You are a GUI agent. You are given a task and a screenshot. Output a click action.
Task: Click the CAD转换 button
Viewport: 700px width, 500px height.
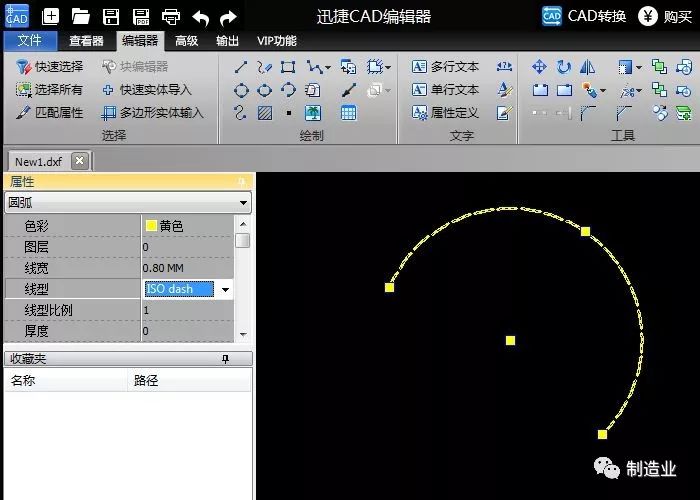pos(584,17)
